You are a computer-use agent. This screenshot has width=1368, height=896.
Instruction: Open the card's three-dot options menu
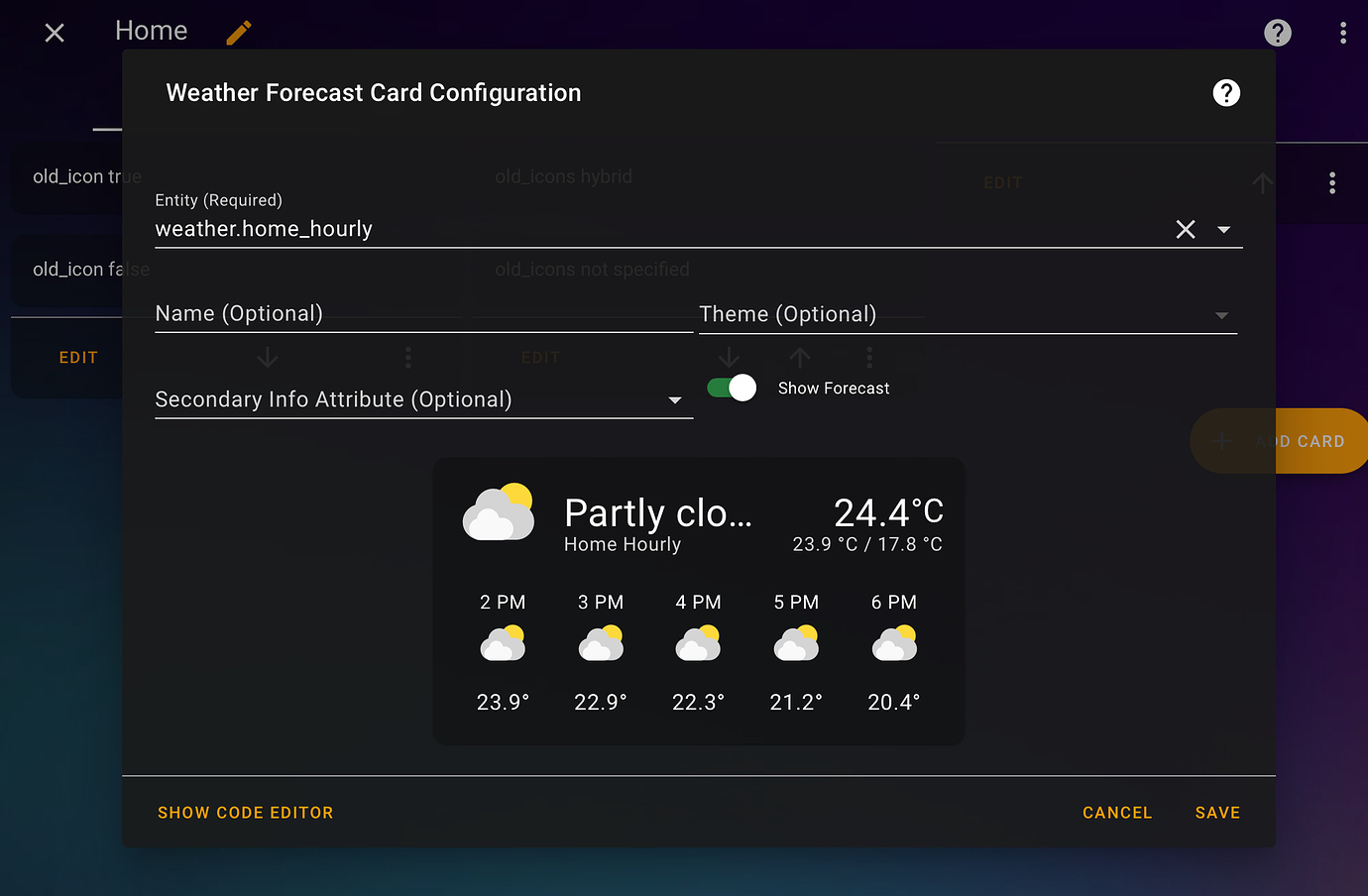(1332, 183)
